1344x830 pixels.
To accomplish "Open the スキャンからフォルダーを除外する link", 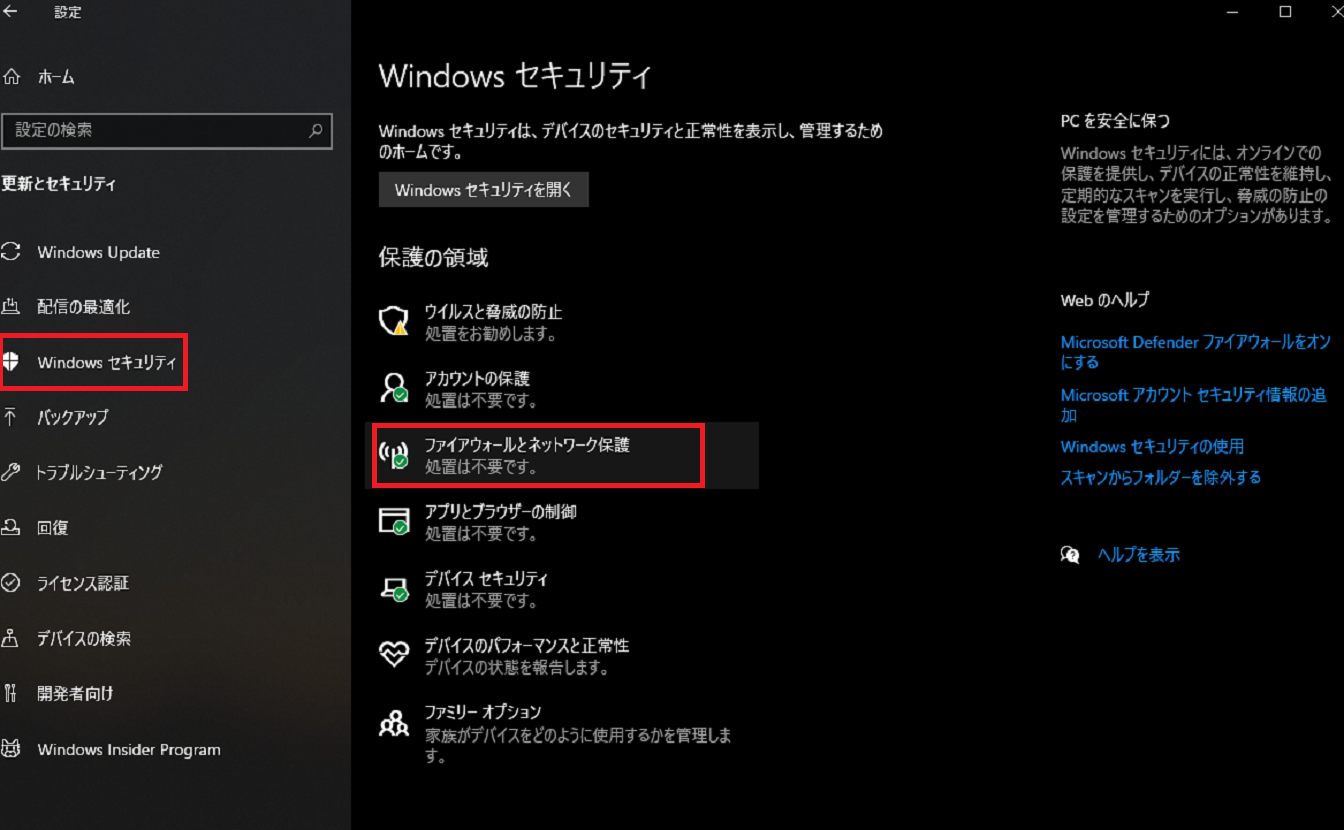I will (x=1160, y=478).
